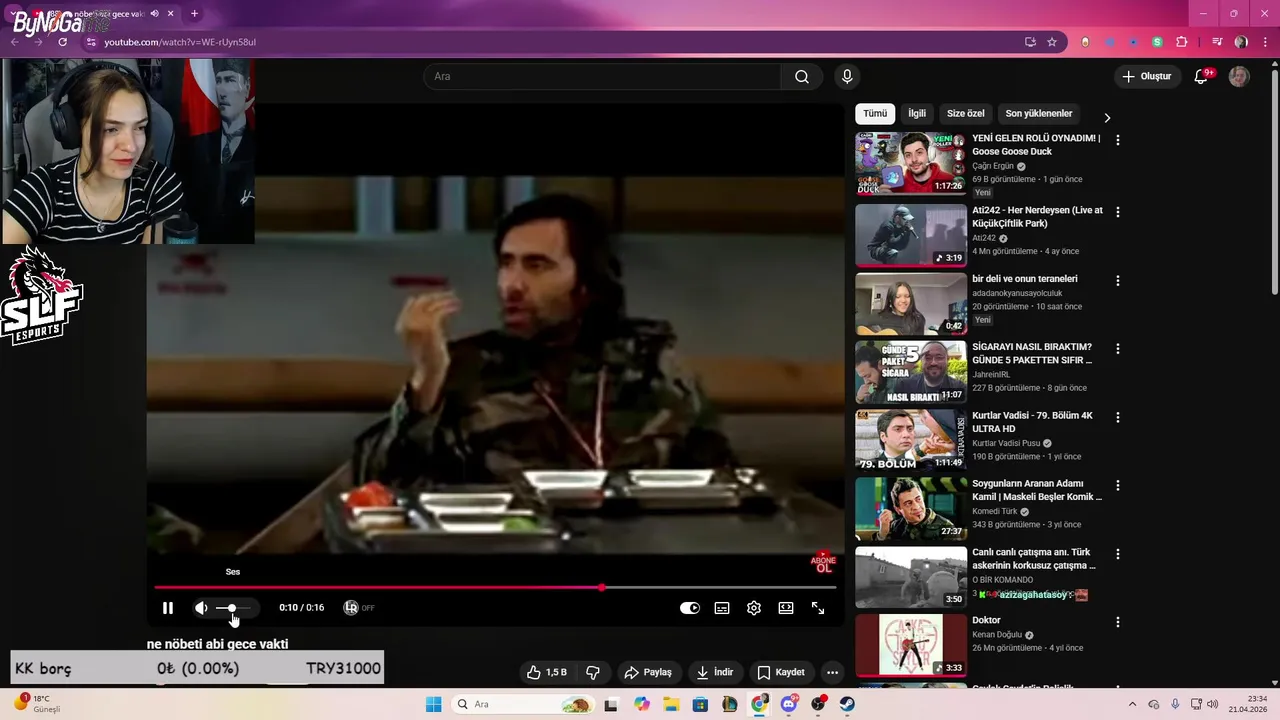
Task: Mute the tab using its speaker icon
Action: coord(154,14)
